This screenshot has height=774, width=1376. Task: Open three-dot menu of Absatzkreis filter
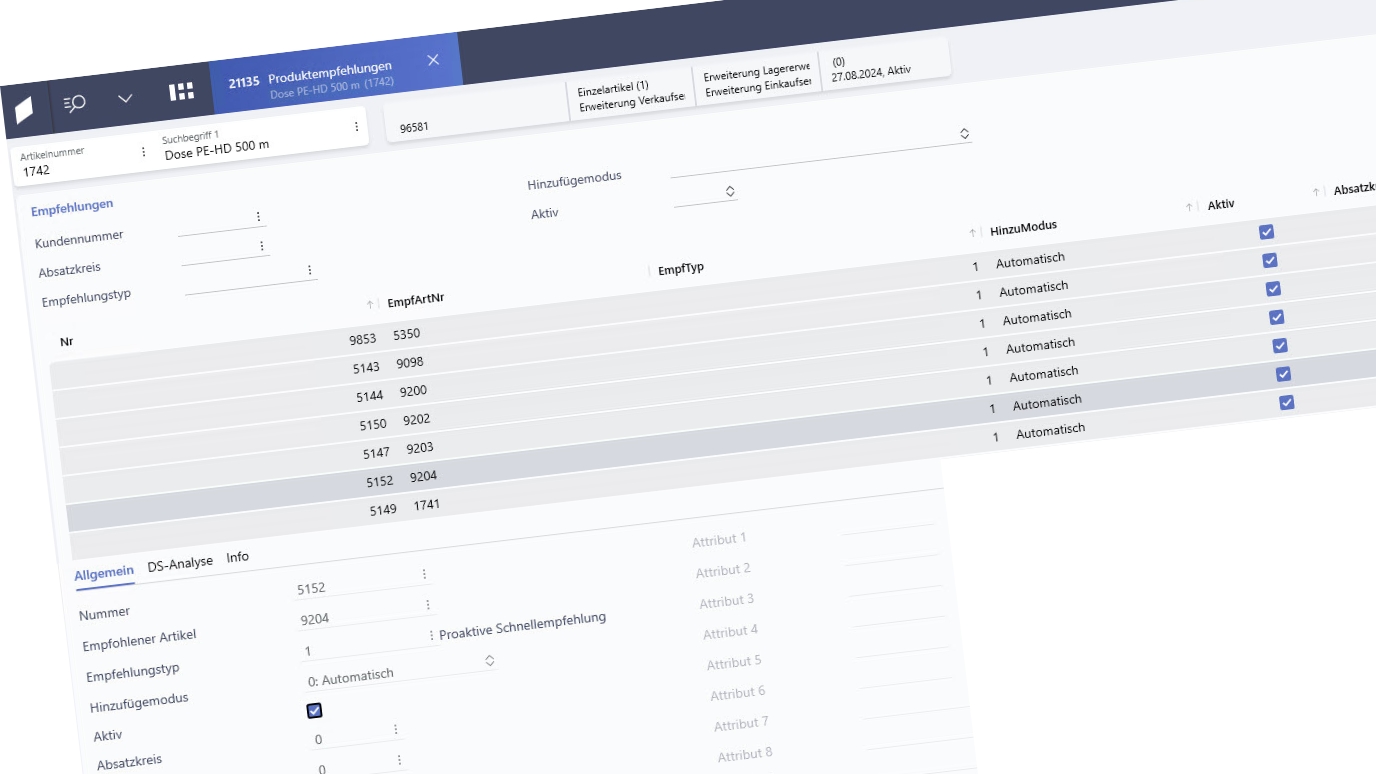pyautogui.click(x=262, y=246)
